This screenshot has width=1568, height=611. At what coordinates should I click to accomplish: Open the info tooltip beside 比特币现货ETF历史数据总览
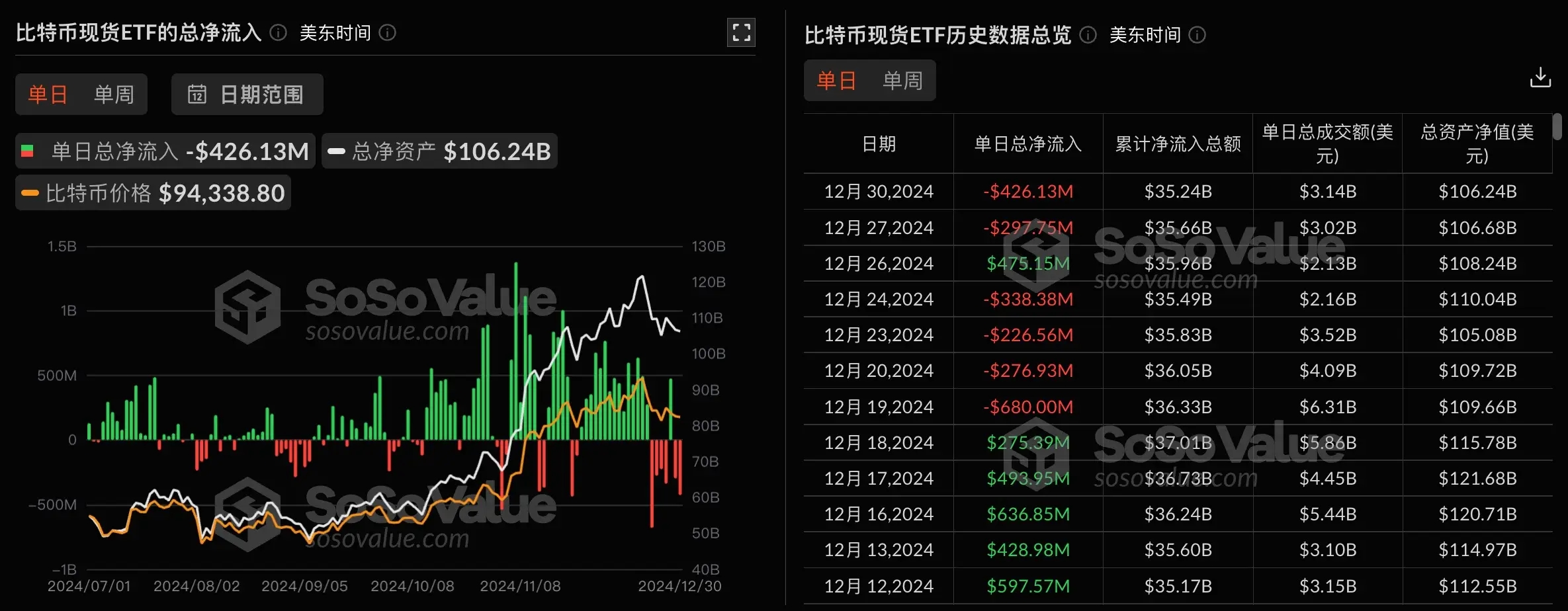(1087, 36)
